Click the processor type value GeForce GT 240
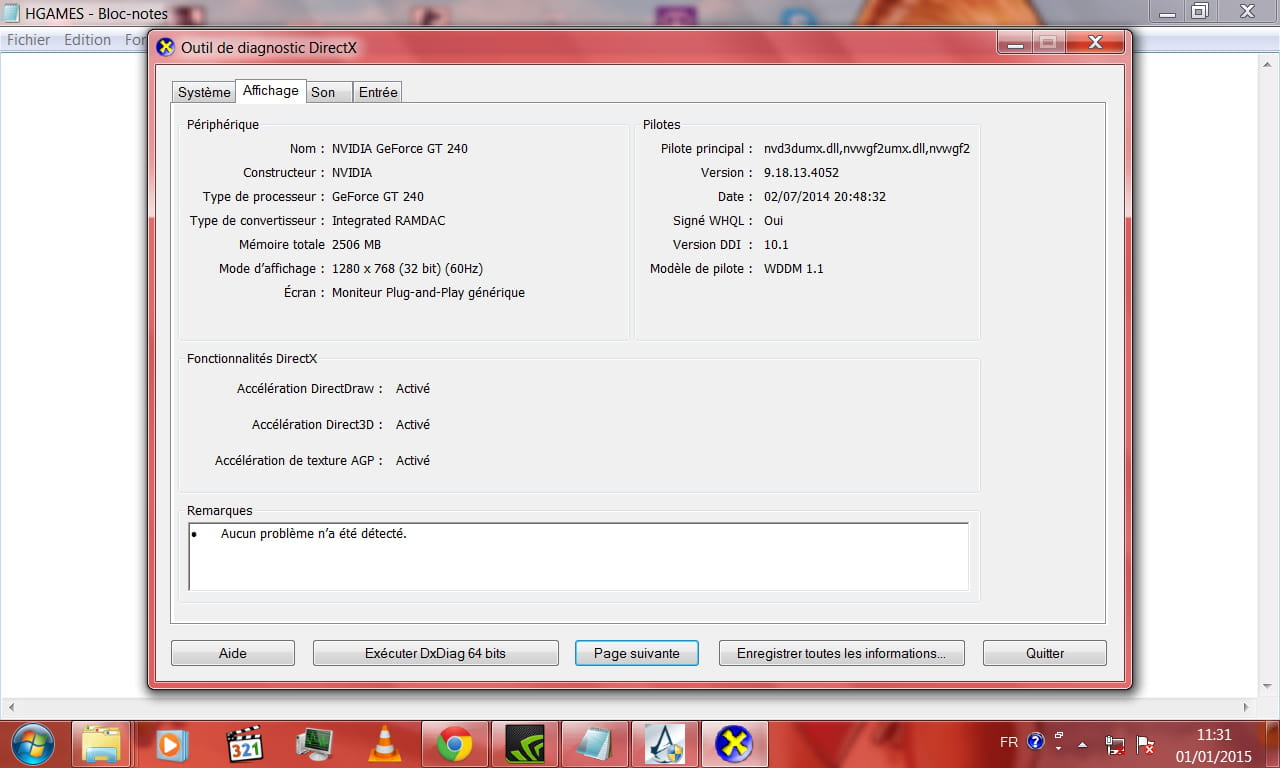The image size is (1280, 768). tap(378, 196)
